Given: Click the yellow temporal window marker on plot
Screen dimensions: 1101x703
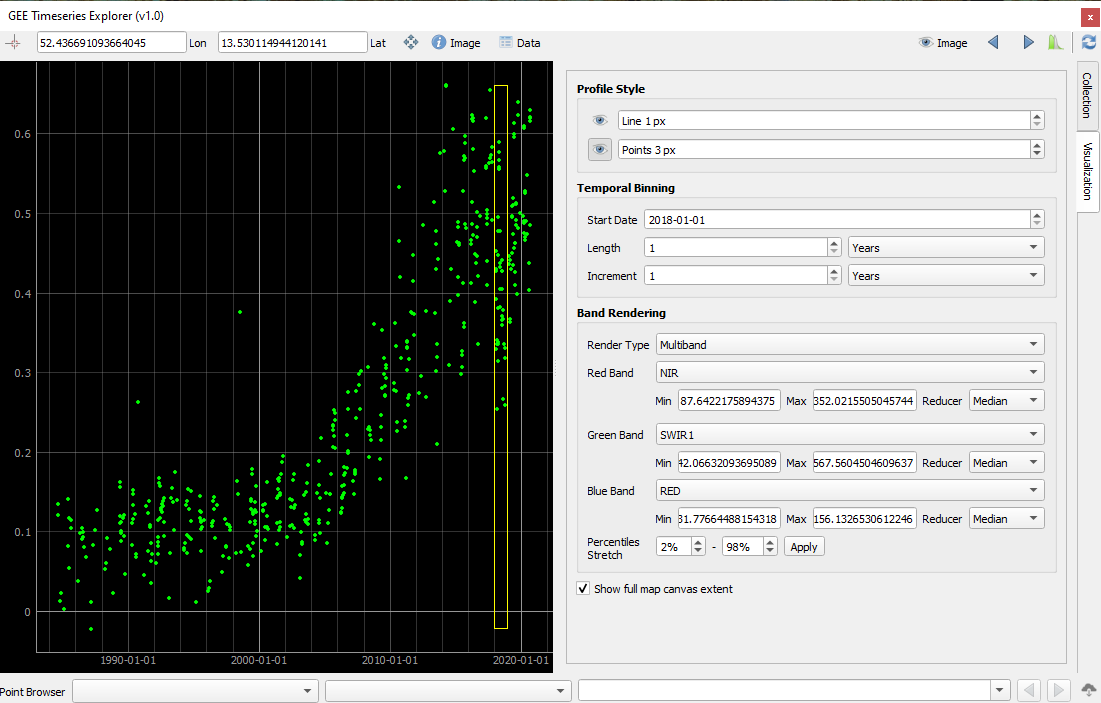Looking at the screenshot, I should coord(501,357).
